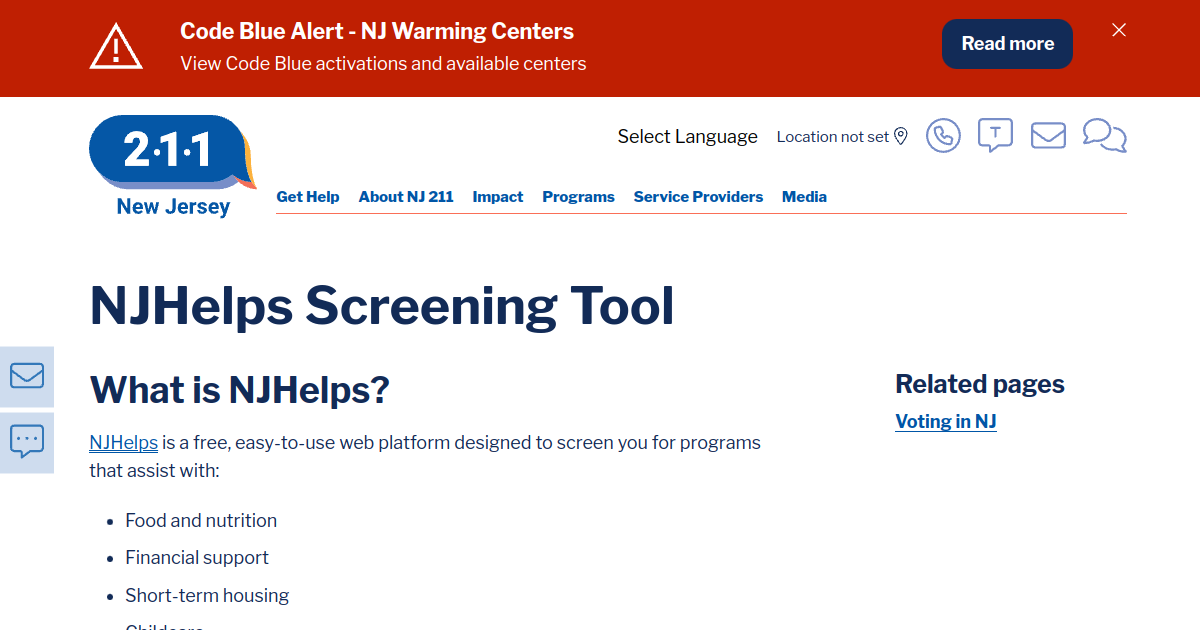Open the Programs menu
The height and width of the screenshot is (630, 1200).
pos(578,197)
